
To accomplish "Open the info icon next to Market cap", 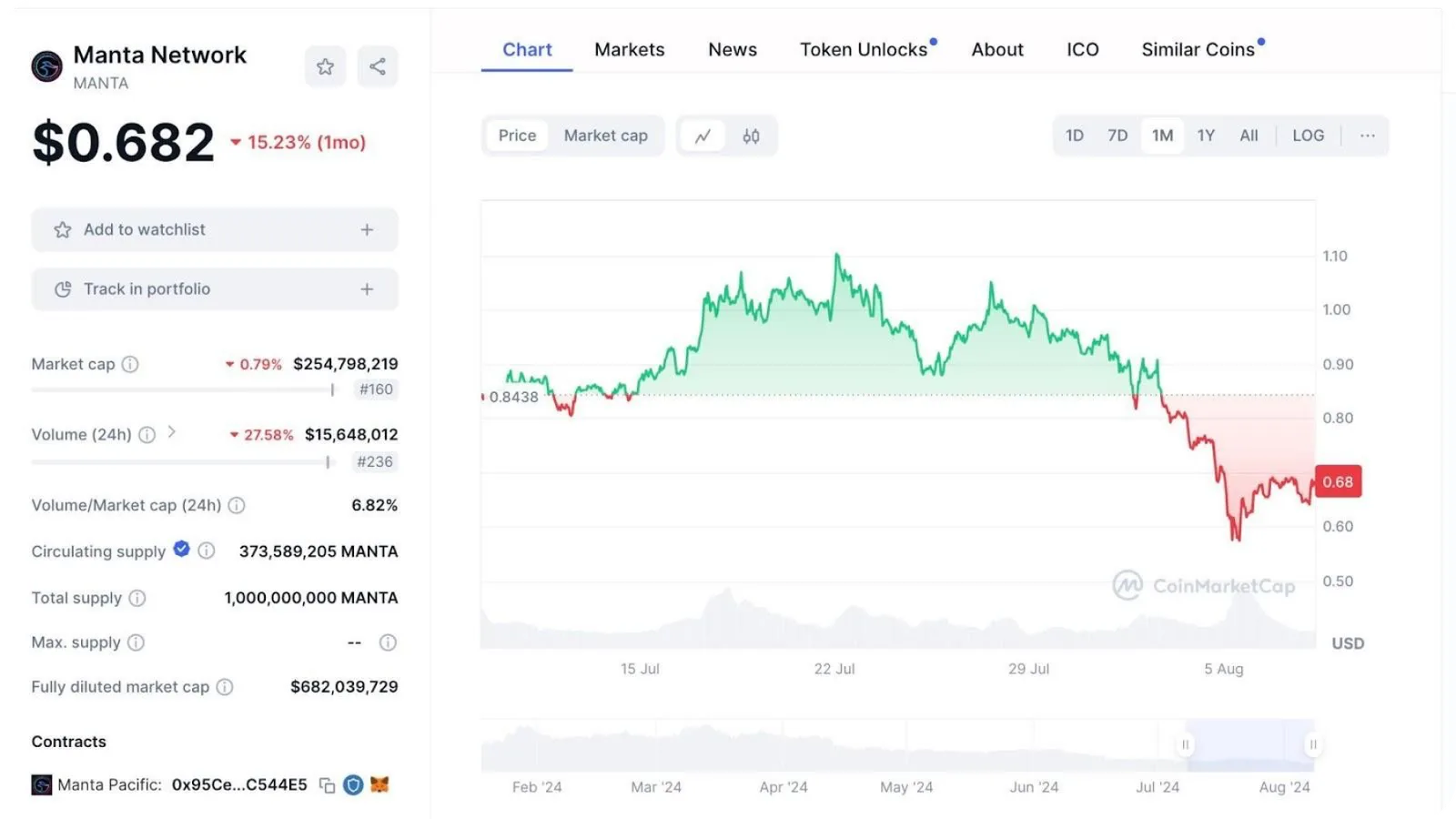I will click(x=130, y=364).
